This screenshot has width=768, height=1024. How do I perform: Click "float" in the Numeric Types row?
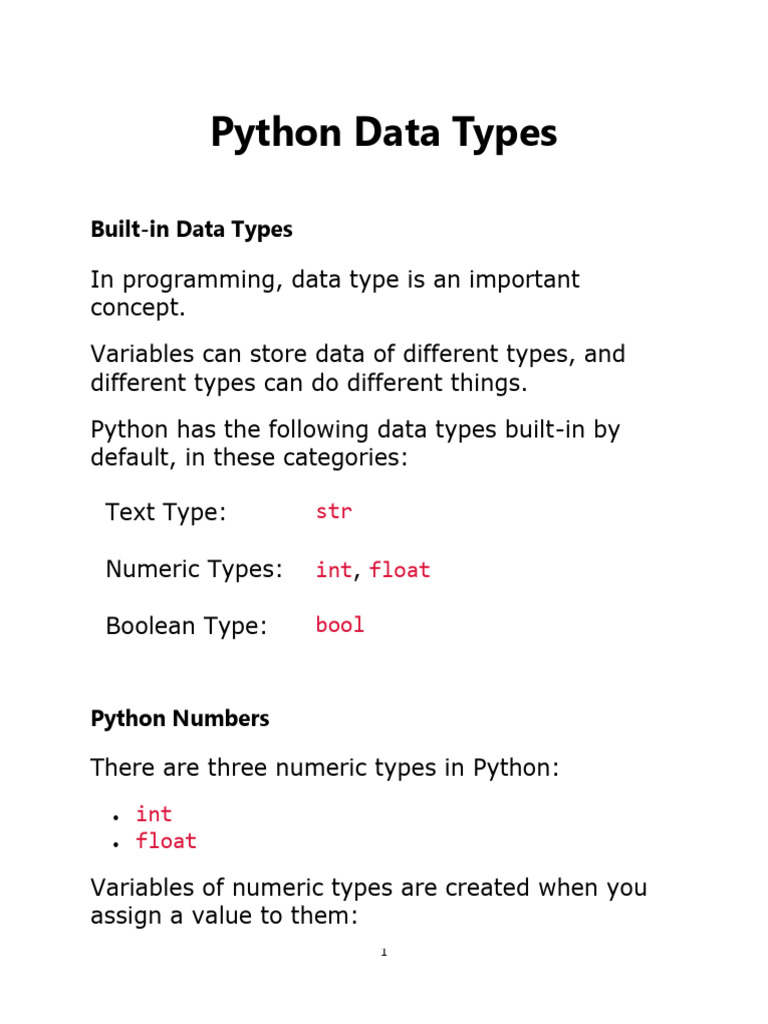point(400,570)
